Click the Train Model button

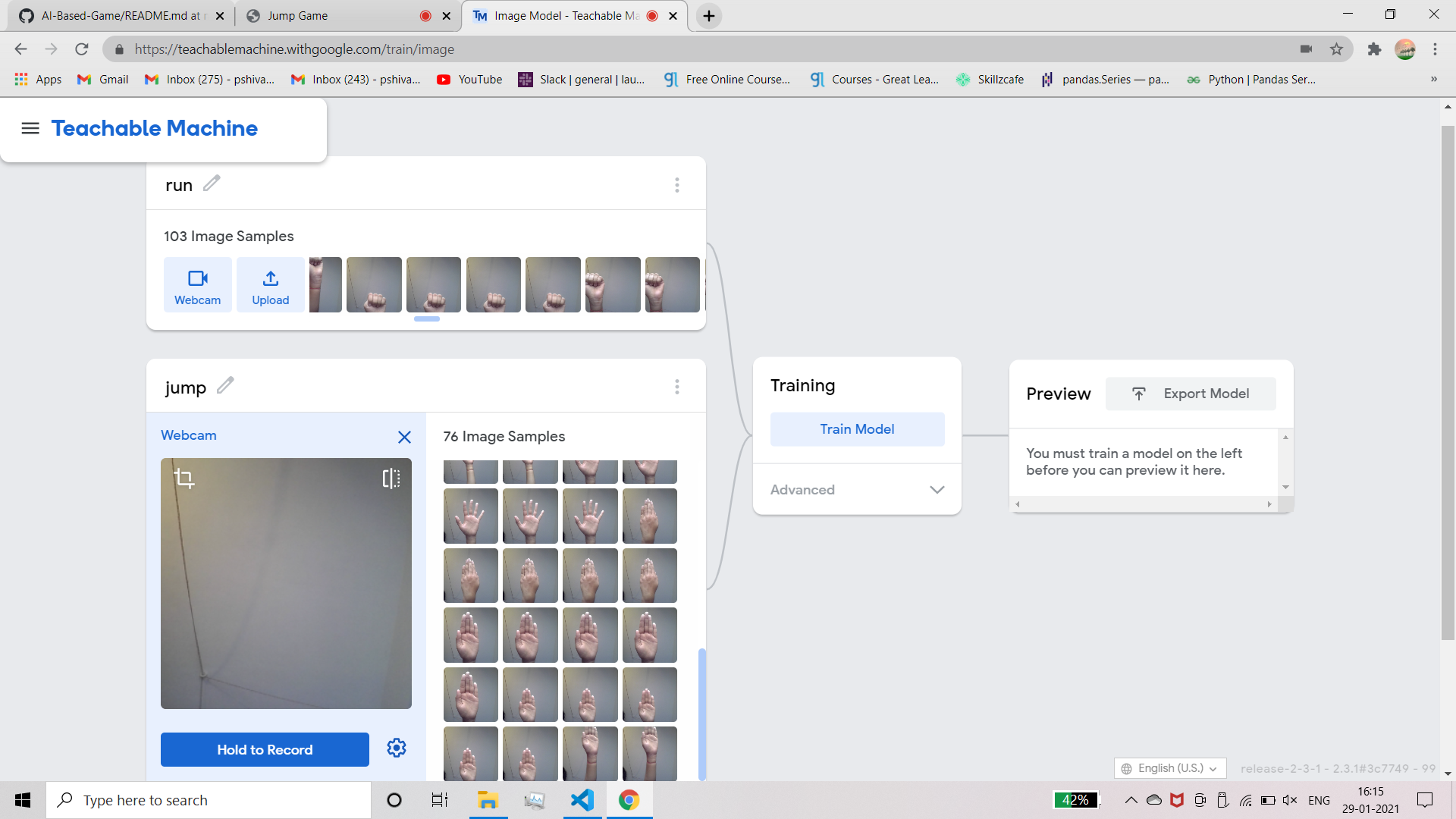[856, 428]
